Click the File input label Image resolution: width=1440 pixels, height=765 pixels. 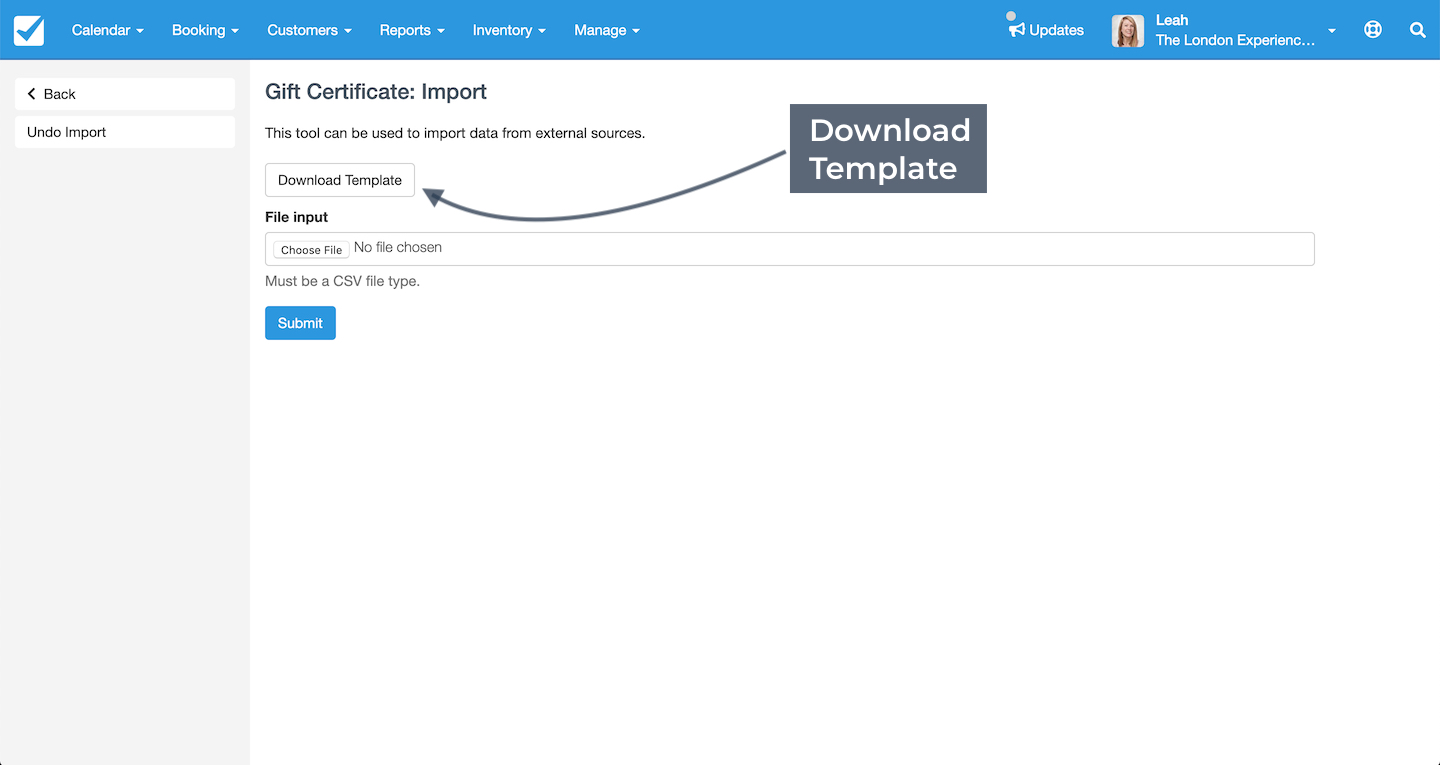pyautogui.click(x=296, y=217)
